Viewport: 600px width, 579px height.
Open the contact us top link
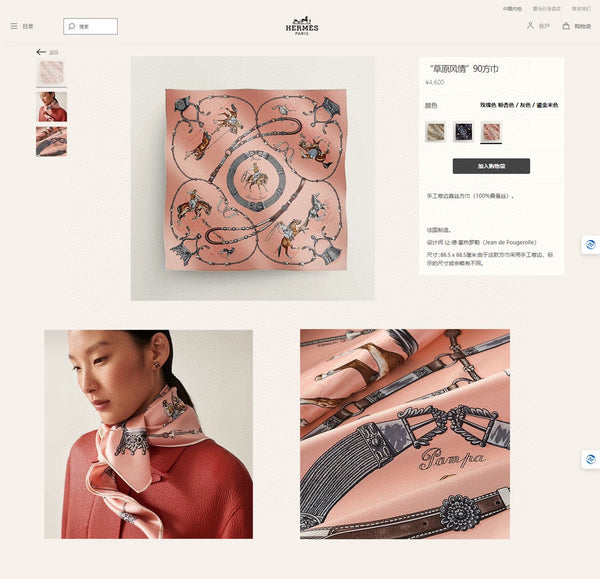click(581, 8)
